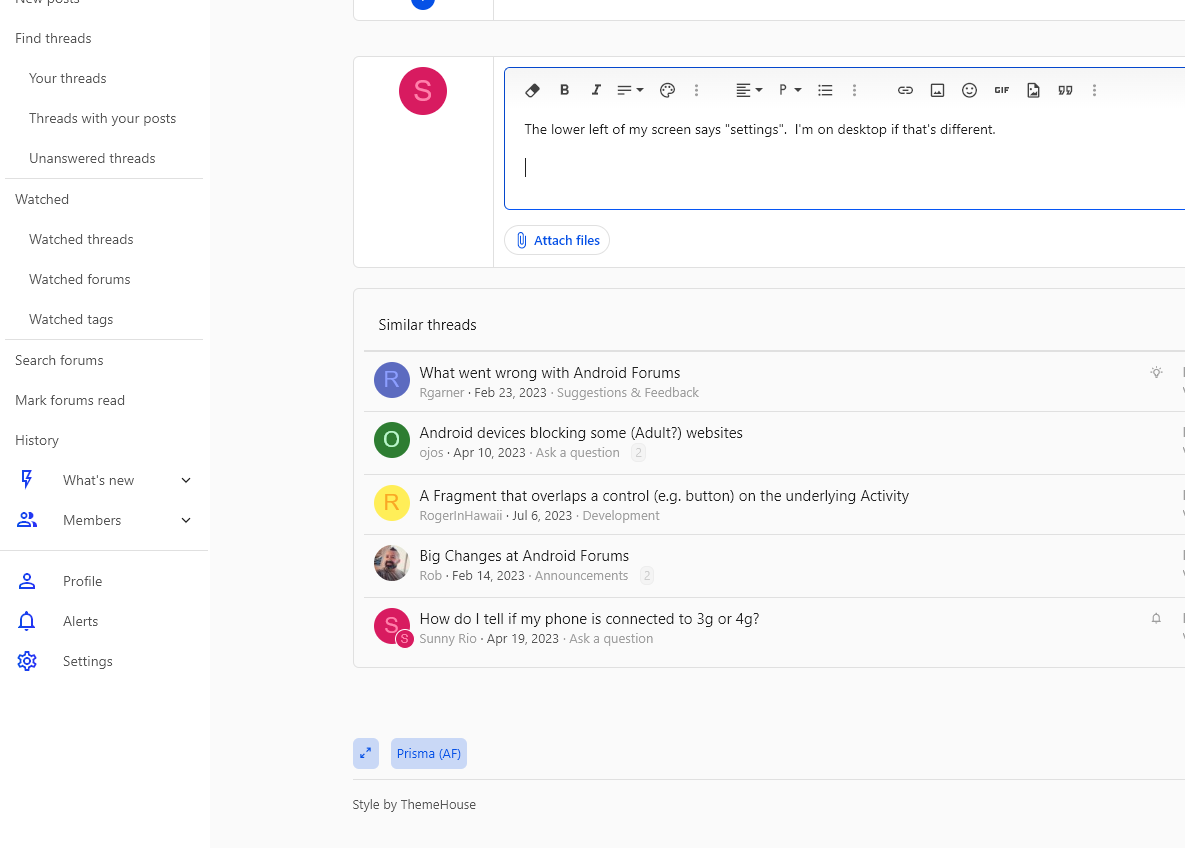Open the Big Changes at Android Forums thread
The height and width of the screenshot is (848, 1185).
tap(524, 556)
